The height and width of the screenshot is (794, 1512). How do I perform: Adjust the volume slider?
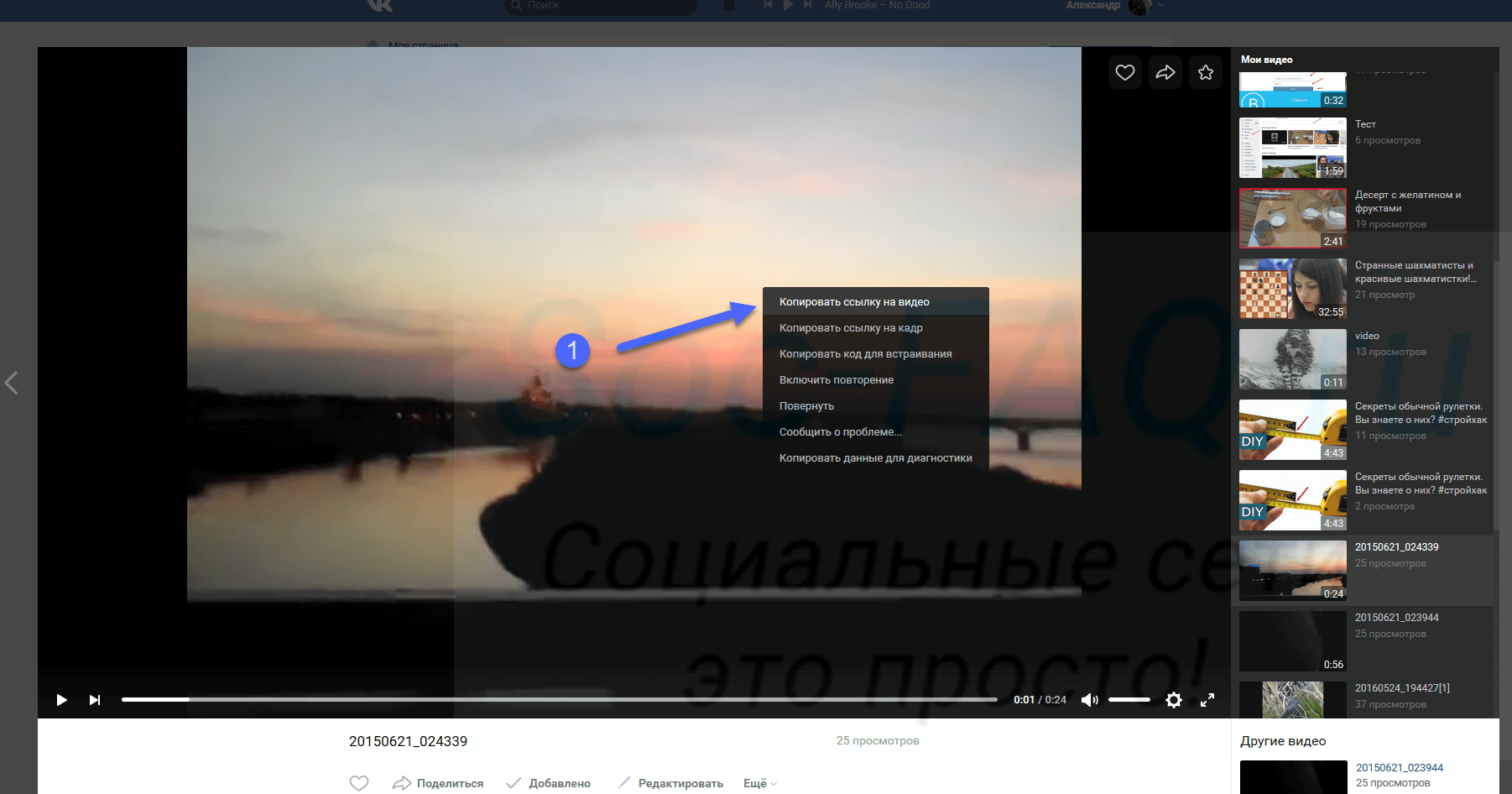tap(1129, 699)
